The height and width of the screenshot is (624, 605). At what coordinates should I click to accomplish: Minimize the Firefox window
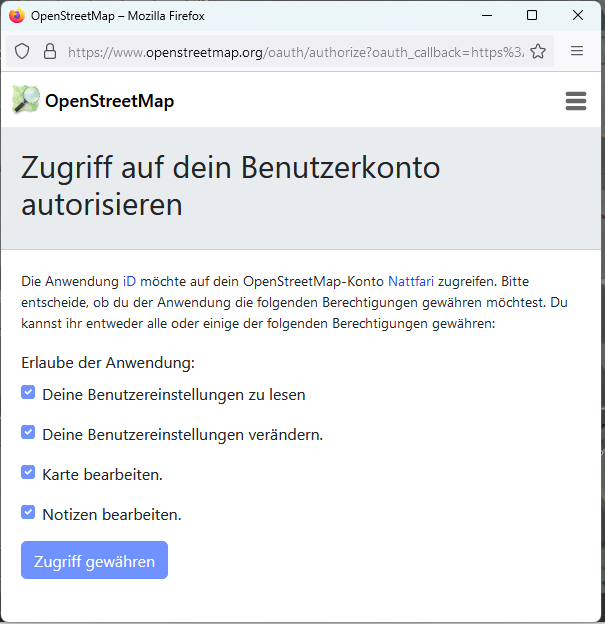487,16
